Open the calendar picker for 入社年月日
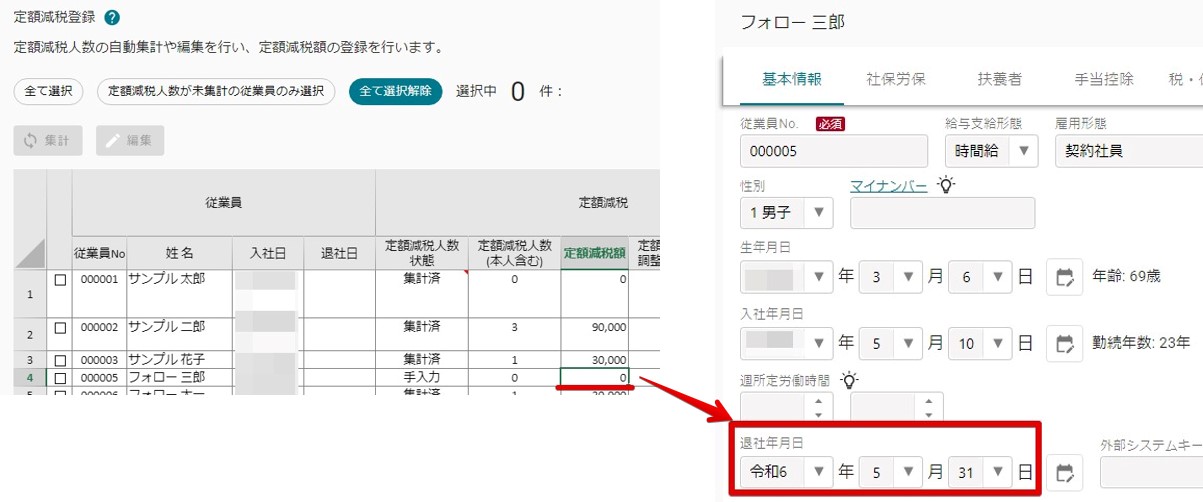1203x502 pixels. (x=1064, y=344)
